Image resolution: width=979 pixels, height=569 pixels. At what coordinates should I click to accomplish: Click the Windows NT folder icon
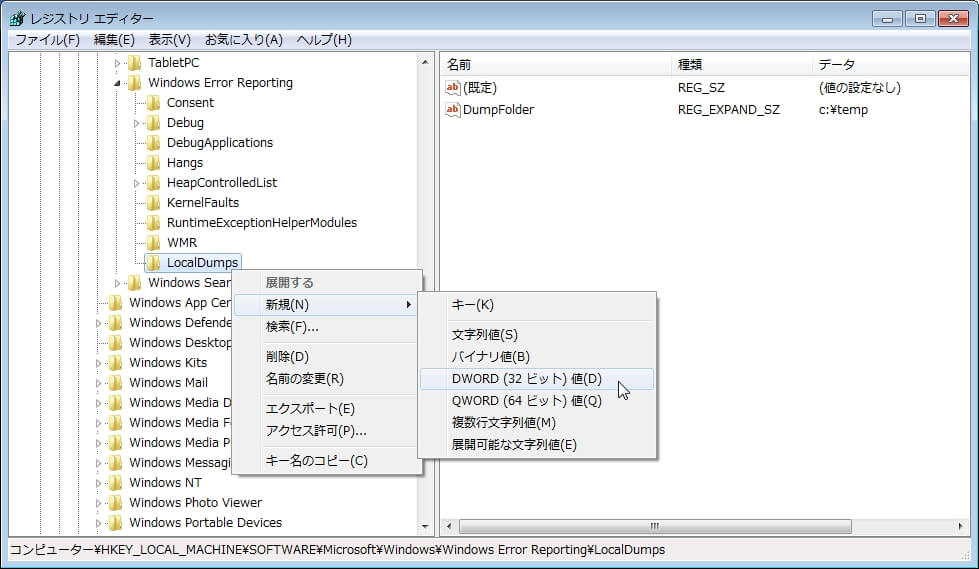pos(116,483)
